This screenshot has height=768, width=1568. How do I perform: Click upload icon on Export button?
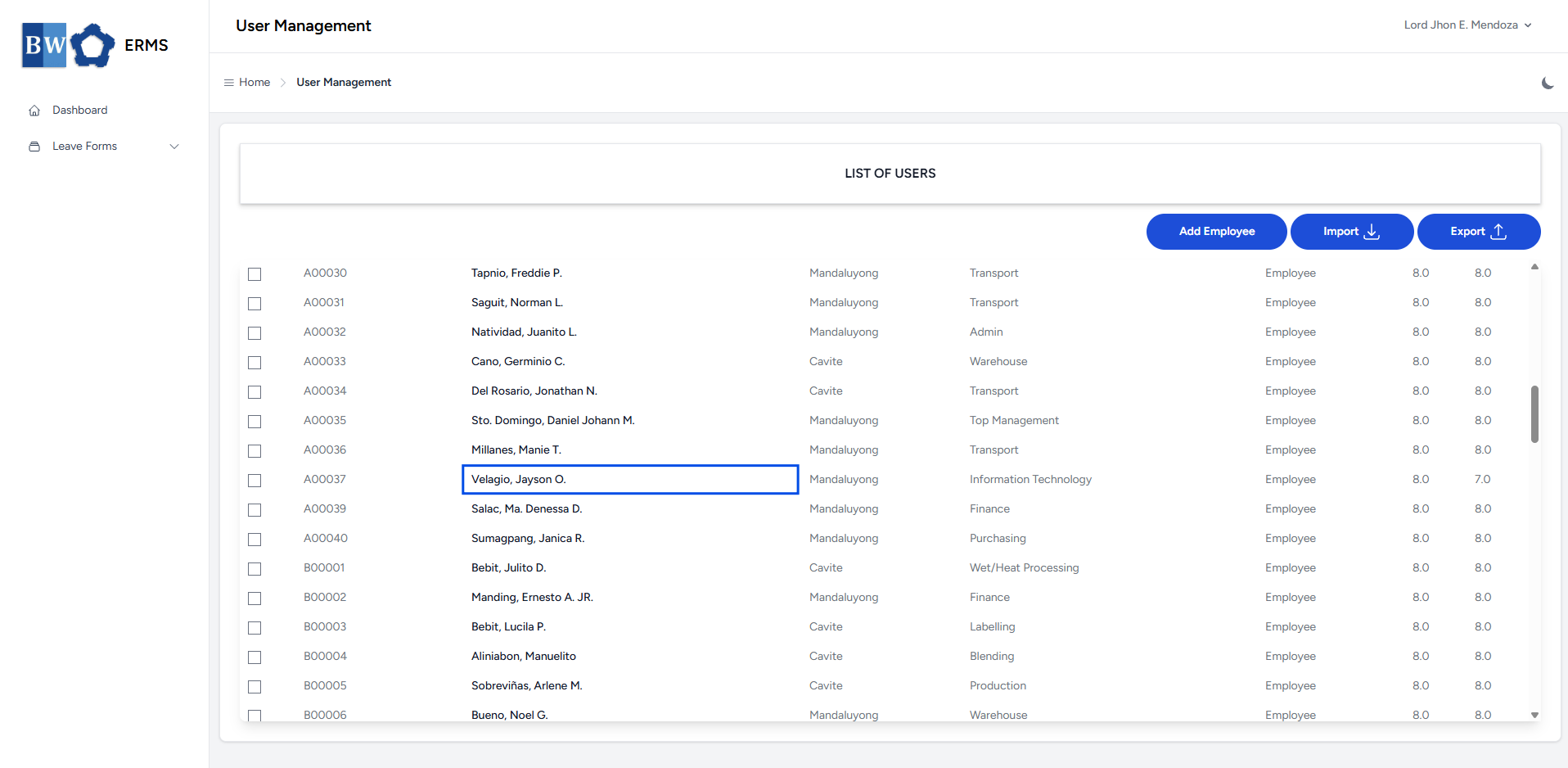tap(1498, 232)
